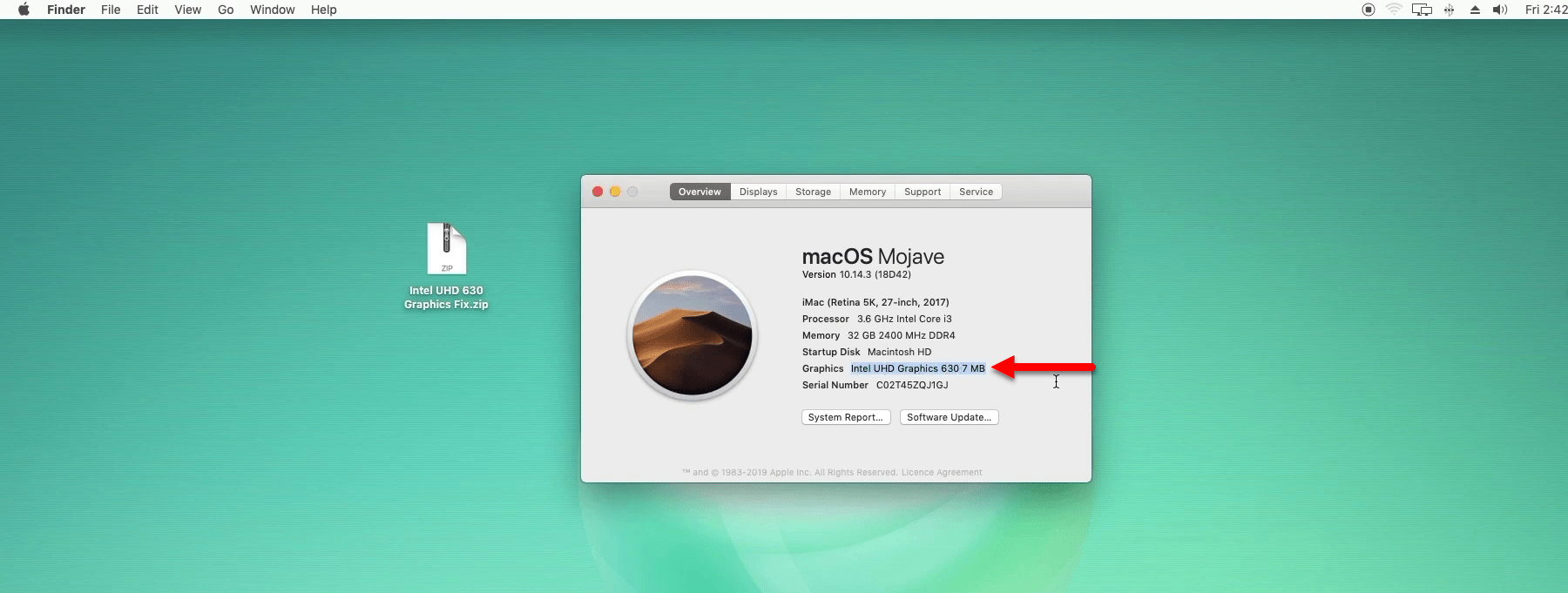Switch to the Support tab
1568x593 pixels.
923,192
